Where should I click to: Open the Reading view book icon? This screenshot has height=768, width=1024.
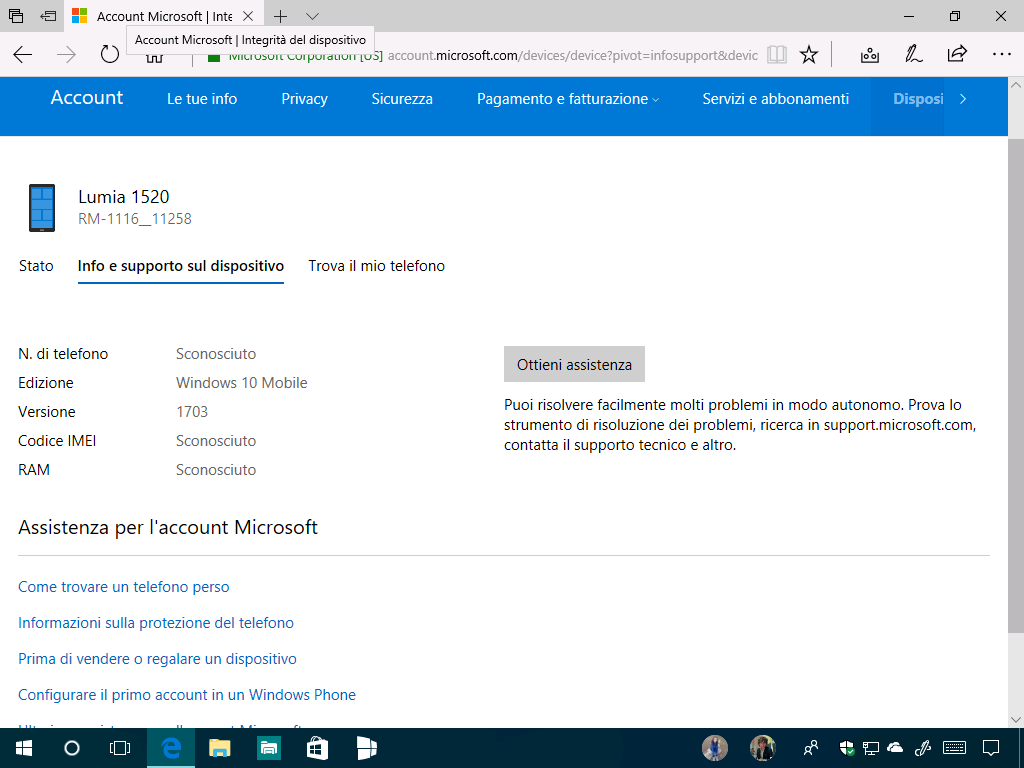pyautogui.click(x=776, y=55)
